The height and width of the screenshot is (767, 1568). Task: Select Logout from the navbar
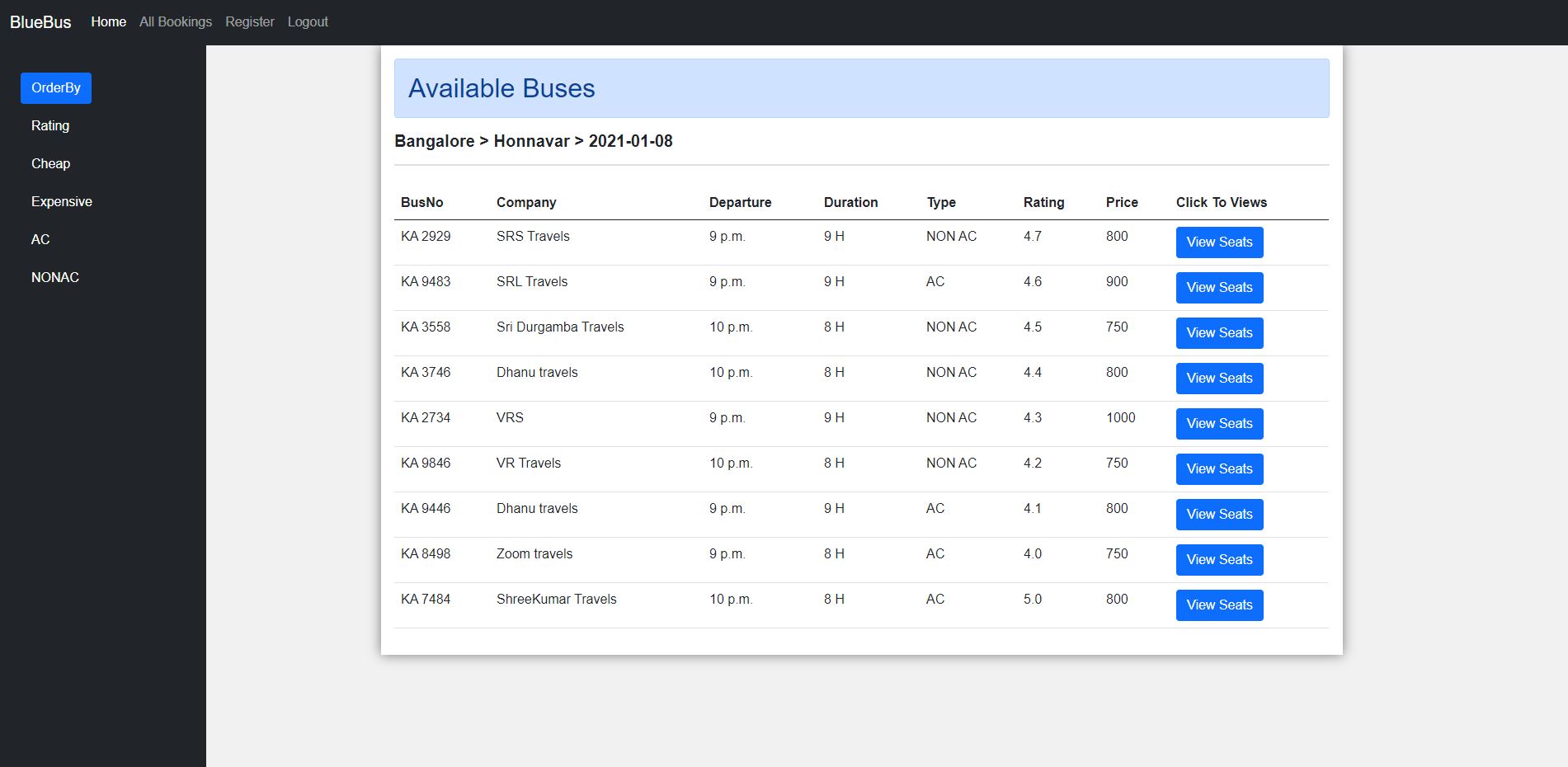tap(308, 22)
